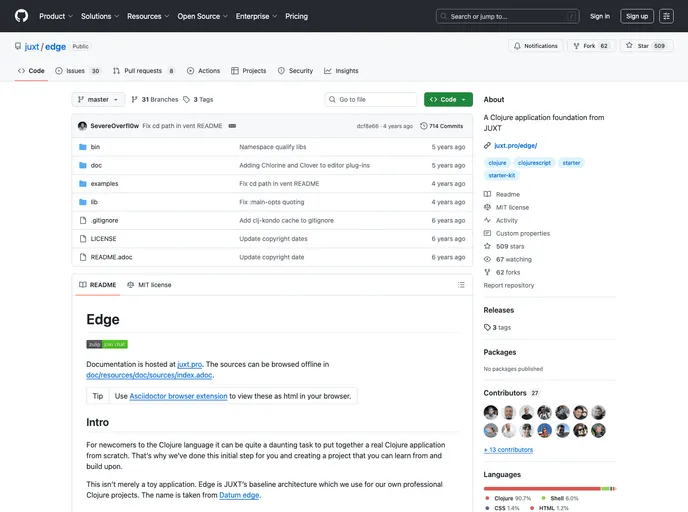Click the star icon beside 509 stars
Image resolution: width=688 pixels, height=512 pixels.
pos(487,246)
